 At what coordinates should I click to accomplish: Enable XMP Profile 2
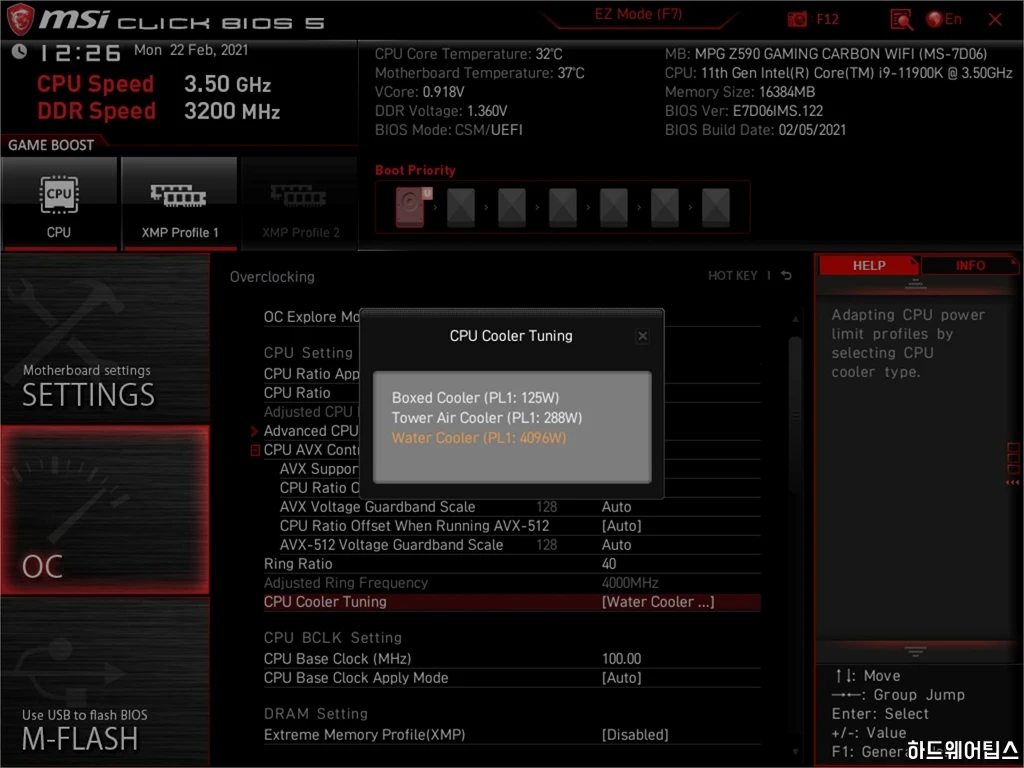(x=300, y=203)
